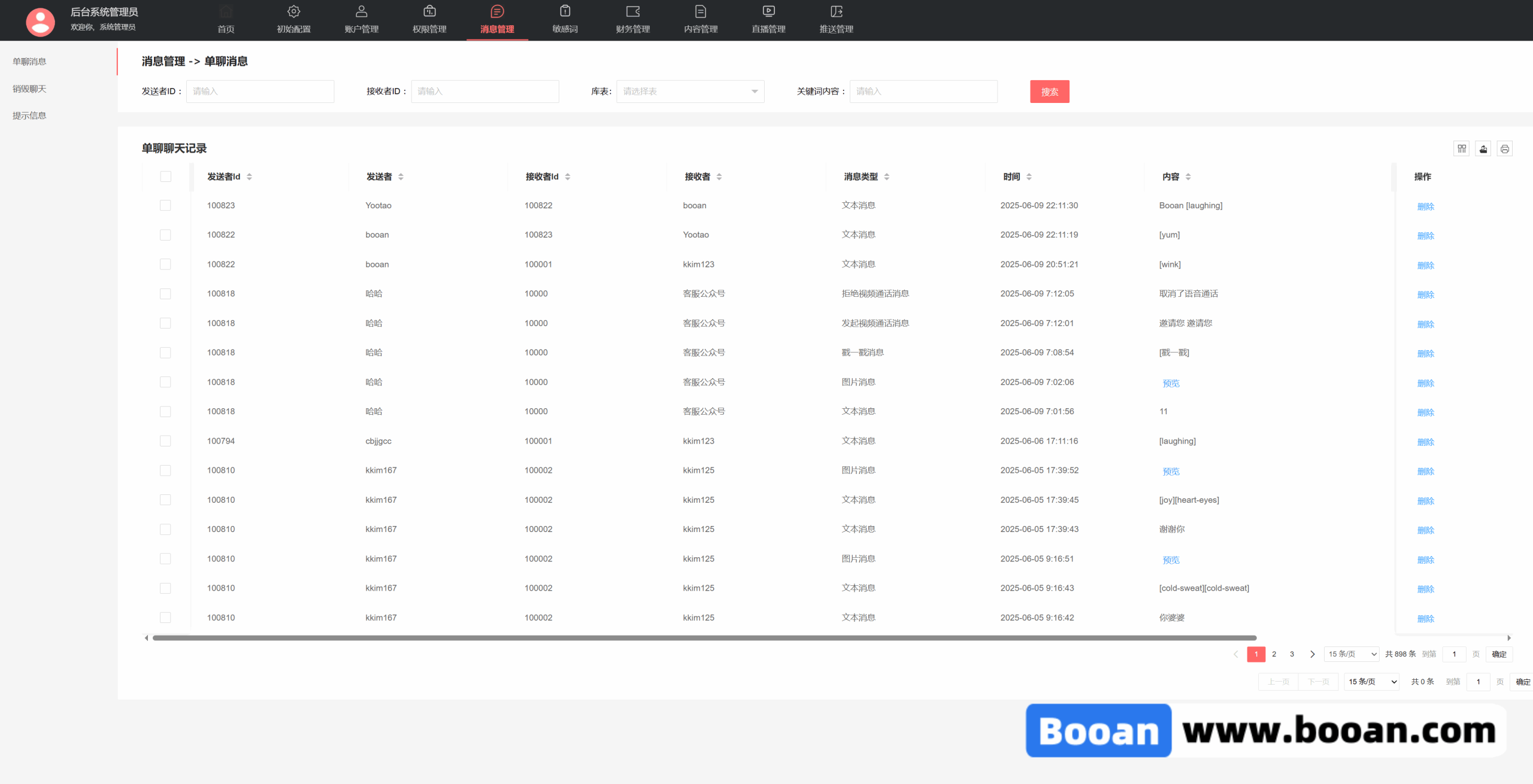Screen dimensions: 1533x784
Task: Open the 初始配置 gear icon
Action: (x=293, y=11)
